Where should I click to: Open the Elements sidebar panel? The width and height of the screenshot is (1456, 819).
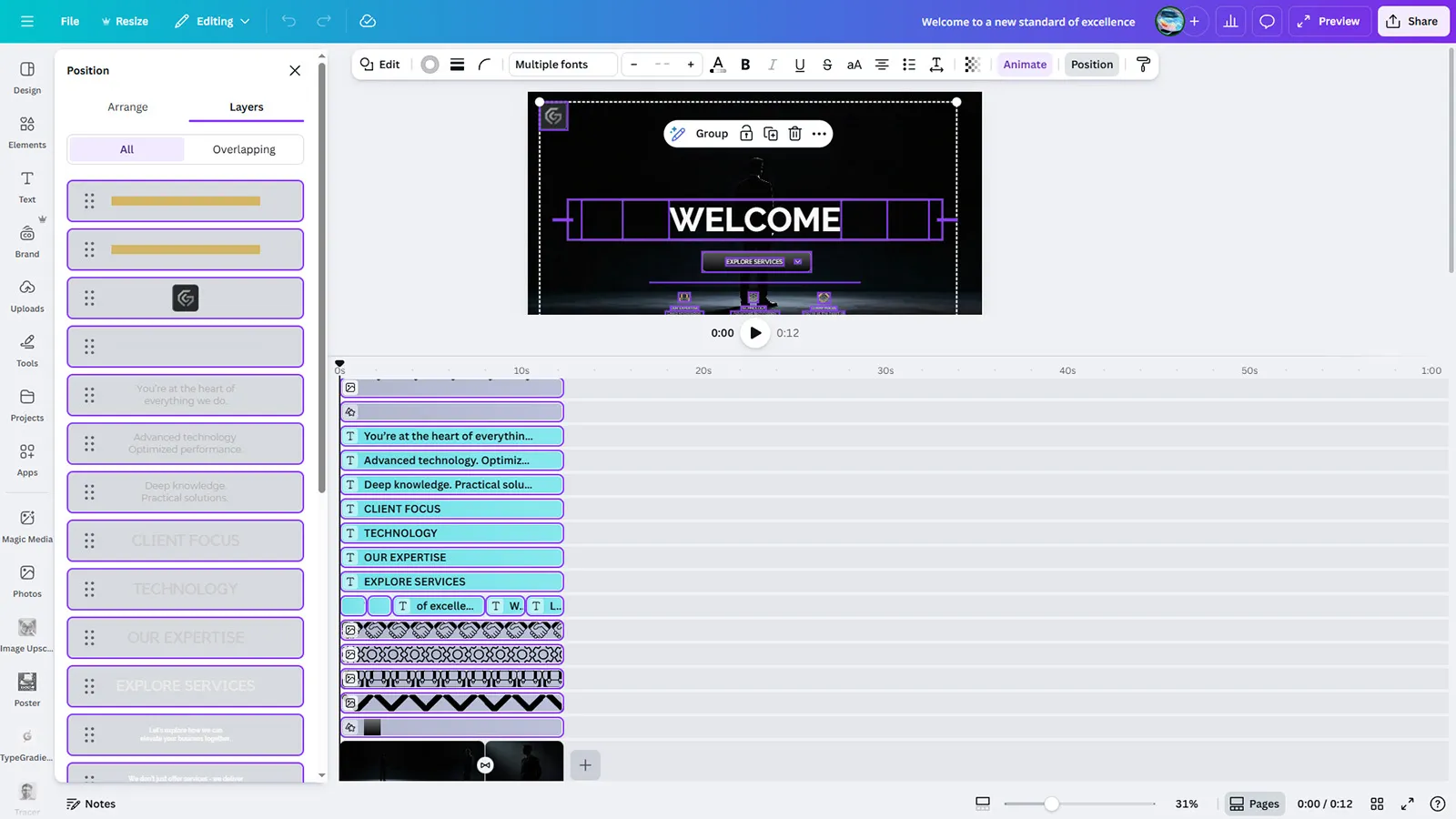(27, 132)
